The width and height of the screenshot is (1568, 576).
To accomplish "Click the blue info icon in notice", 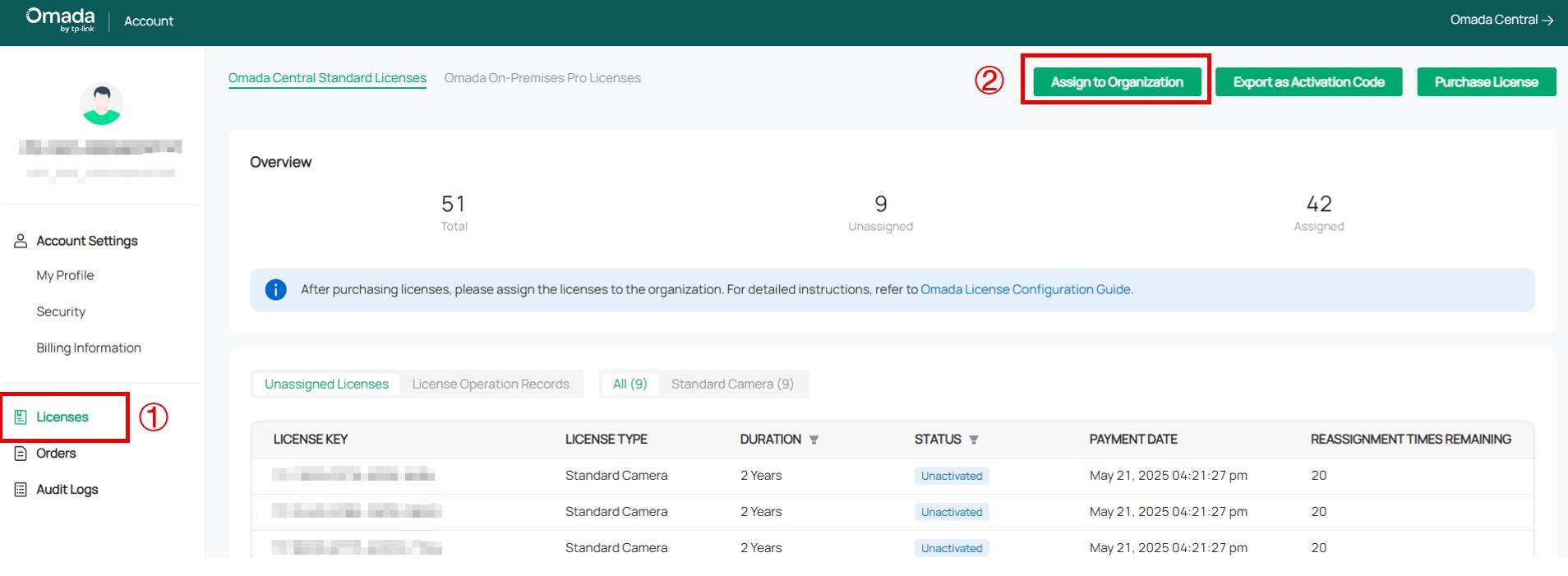I will click(276, 289).
